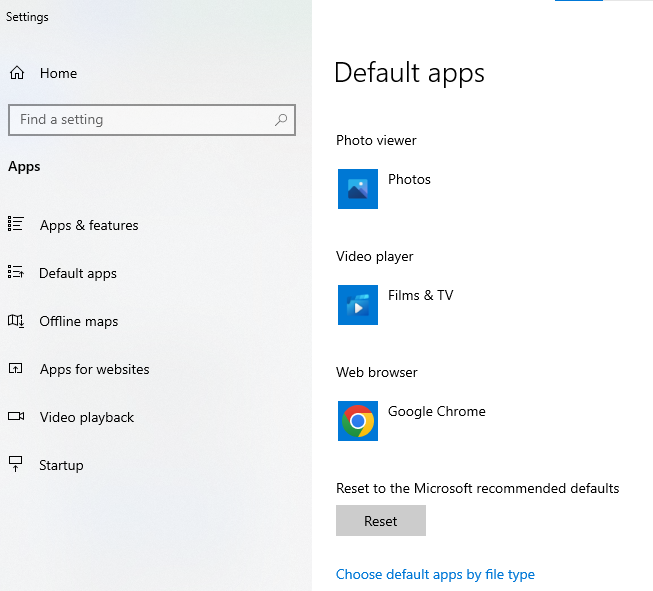Click the Home house icon
This screenshot has height=591, width=653.
tap(17, 73)
